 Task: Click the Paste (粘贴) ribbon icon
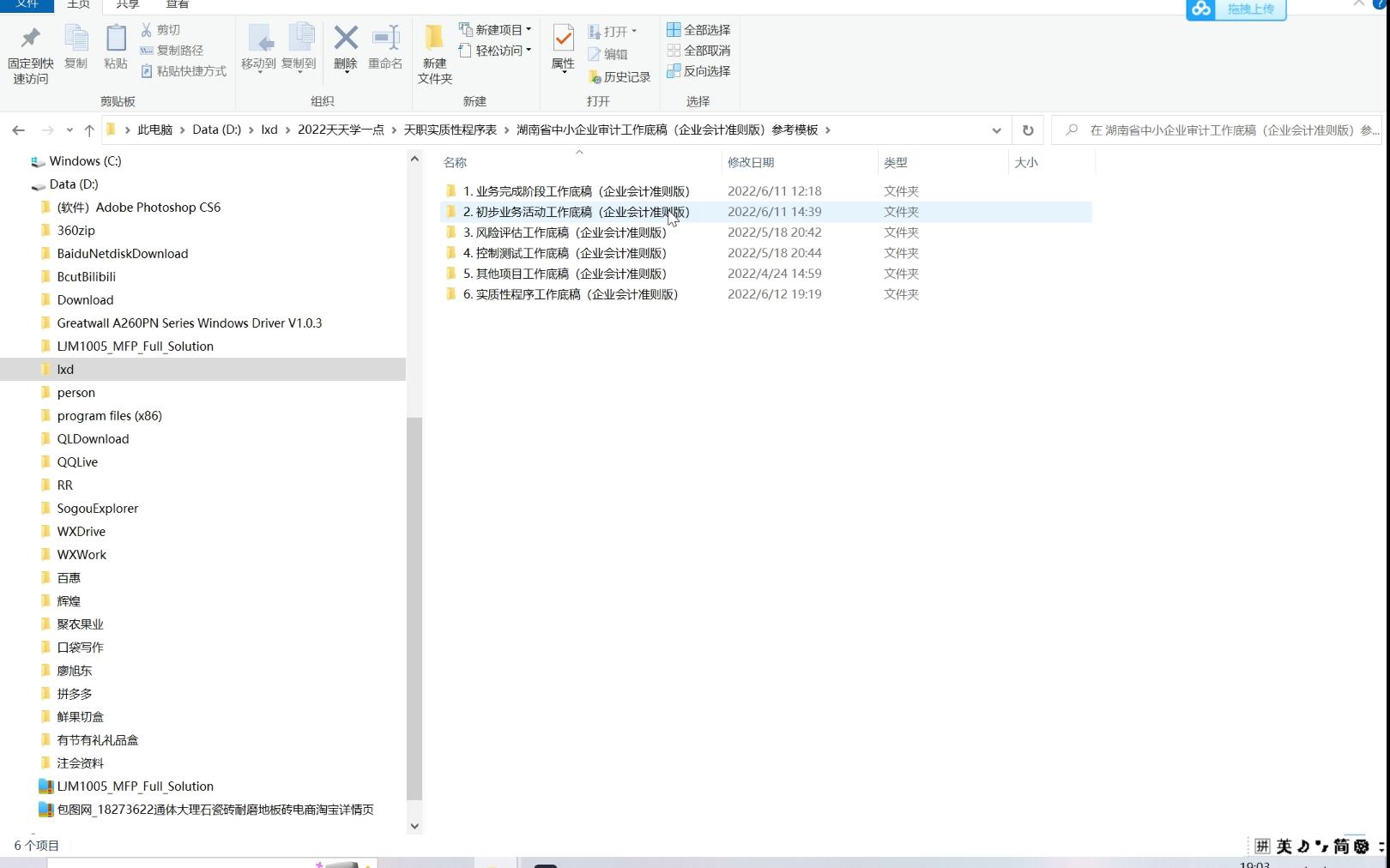116,48
